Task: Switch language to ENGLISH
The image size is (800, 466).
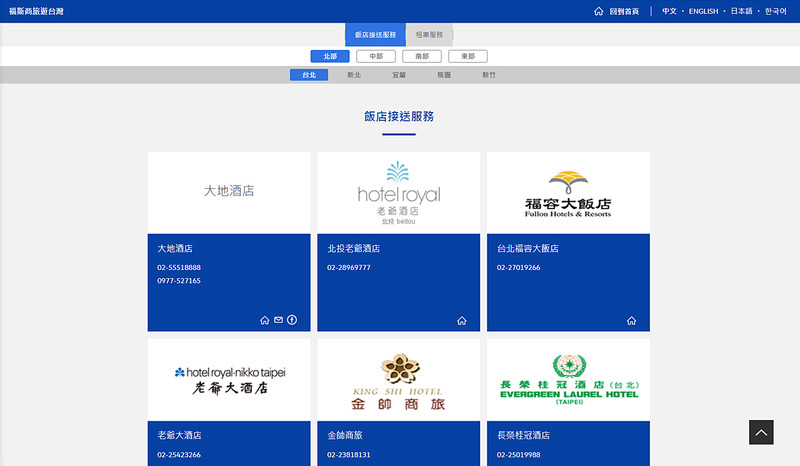Action: click(703, 11)
